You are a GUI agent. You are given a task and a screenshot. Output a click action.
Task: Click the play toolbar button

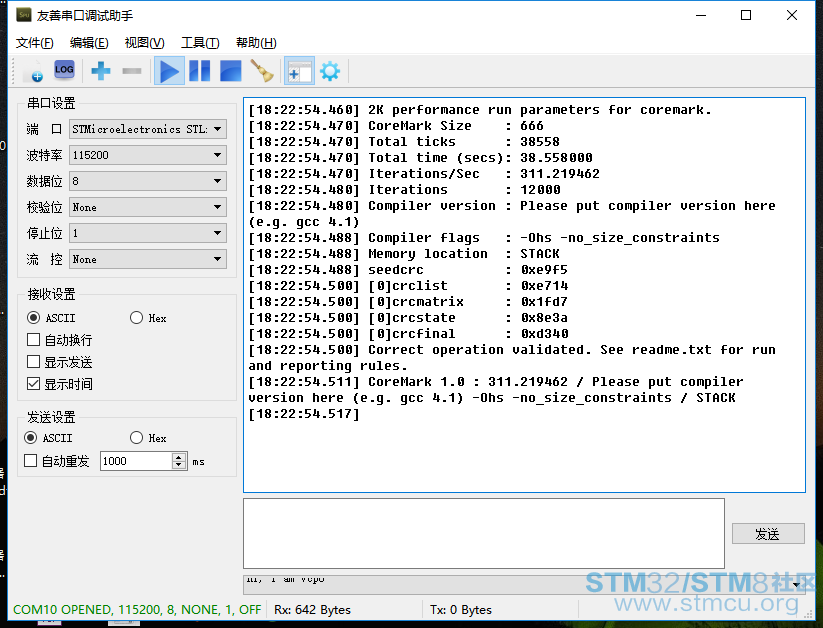pos(169,71)
